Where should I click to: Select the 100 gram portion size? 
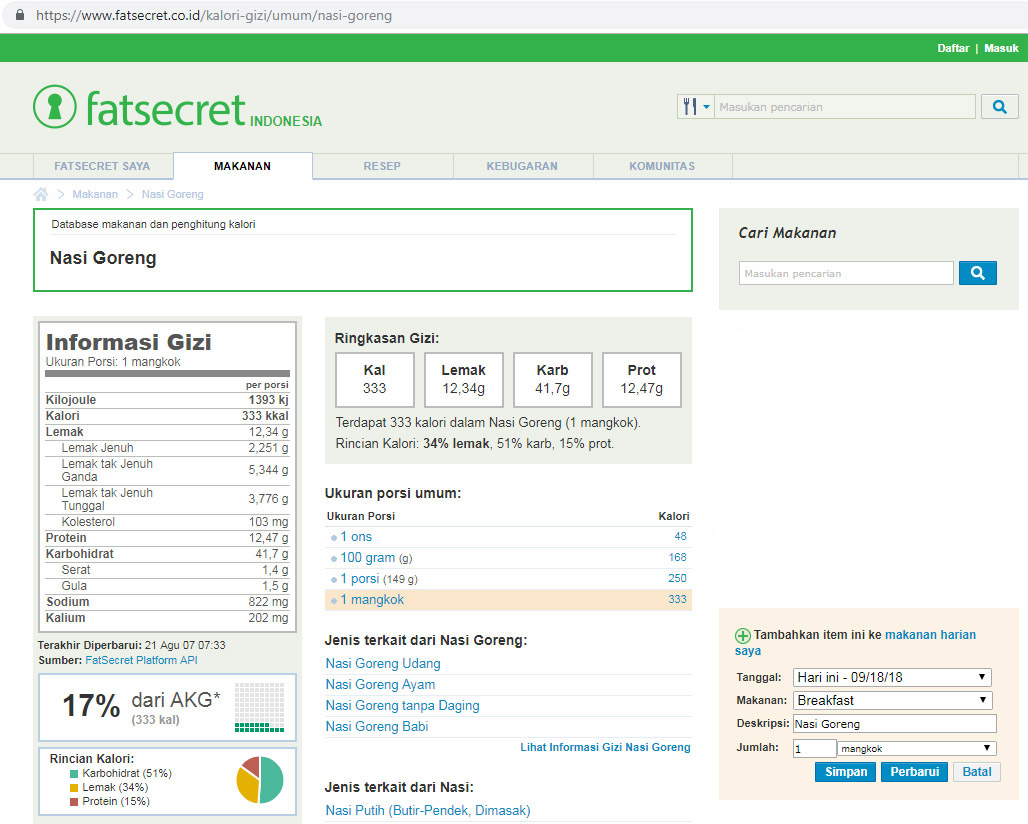tap(367, 558)
